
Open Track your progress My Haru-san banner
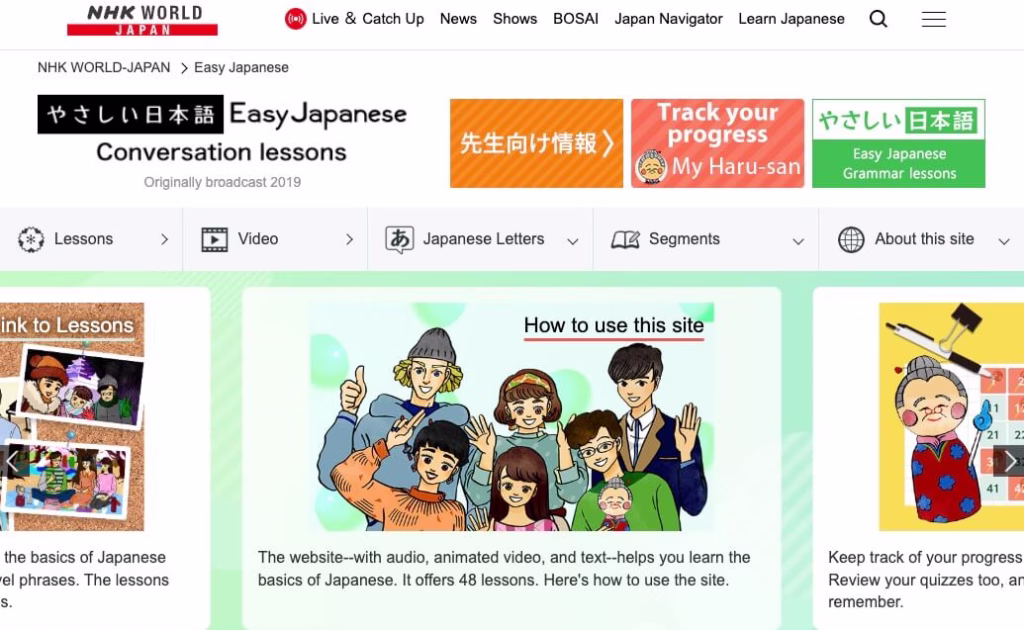[x=717, y=144]
